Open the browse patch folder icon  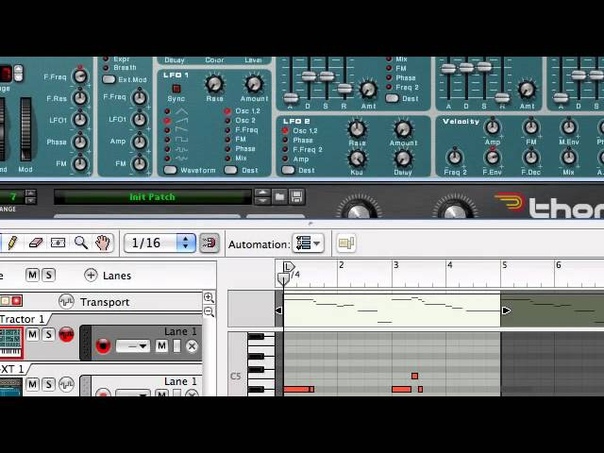pos(280,197)
